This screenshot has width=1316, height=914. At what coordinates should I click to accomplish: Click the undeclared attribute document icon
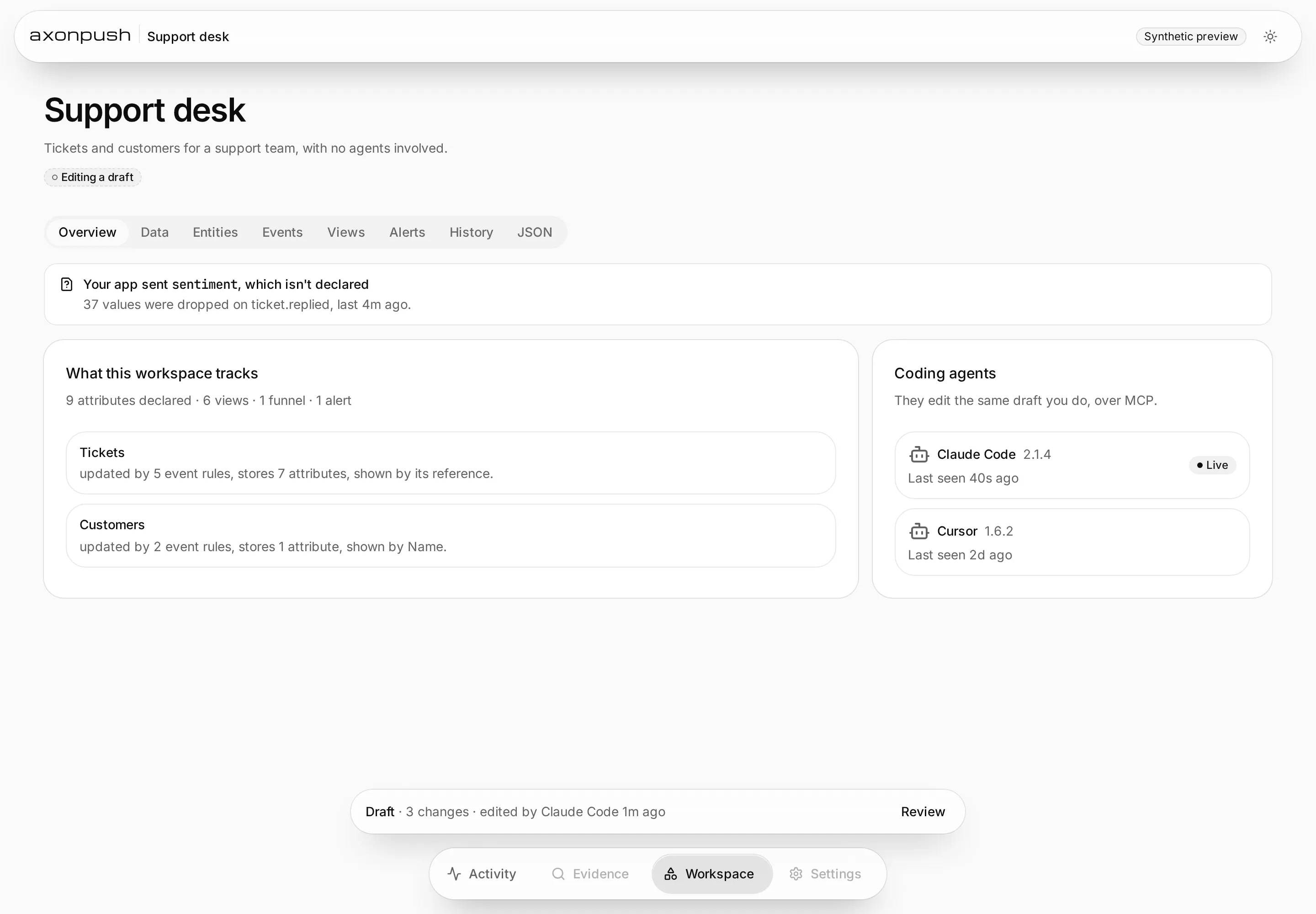(66, 284)
